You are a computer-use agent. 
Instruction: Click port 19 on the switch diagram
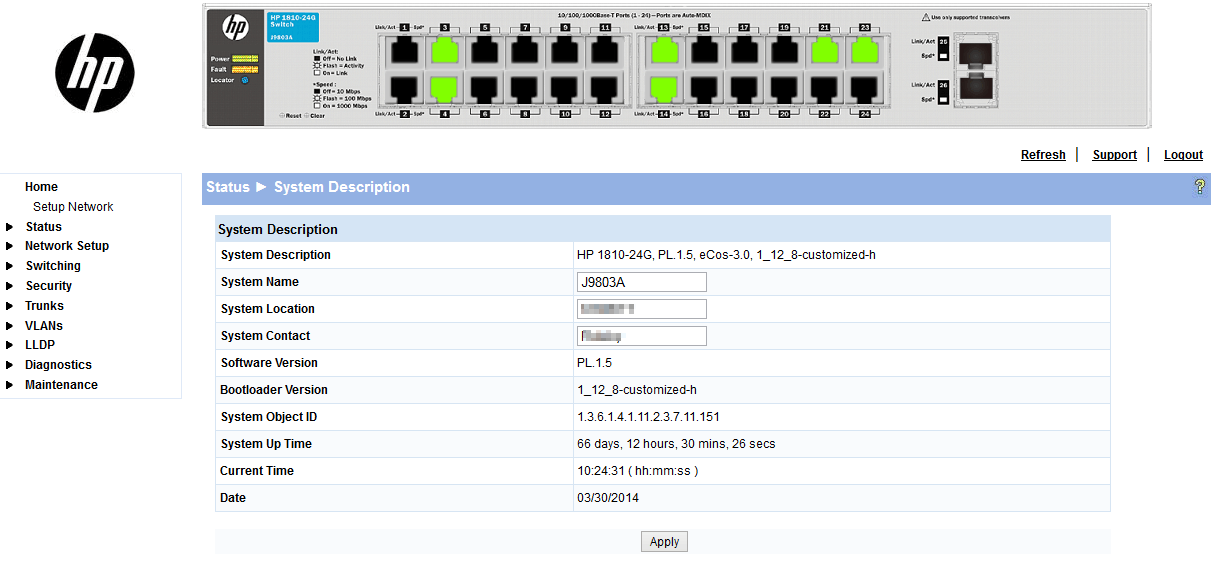[x=784, y=51]
